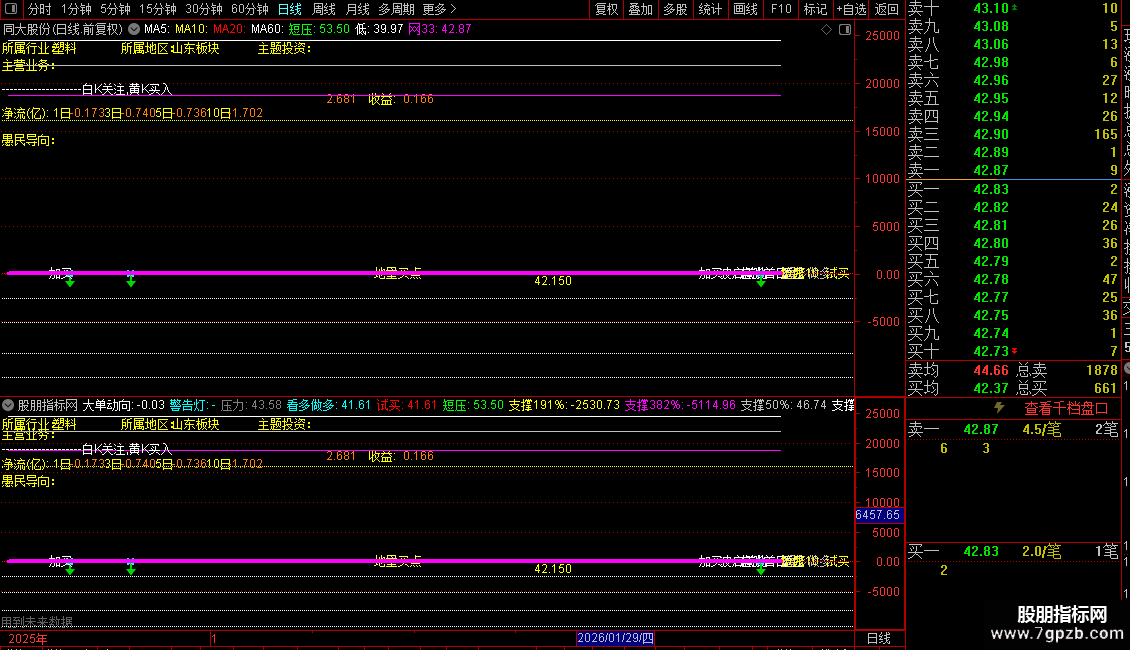Select the 日线 daily chart tab
Viewport: 1130px width, 650px height.
coord(290,9)
